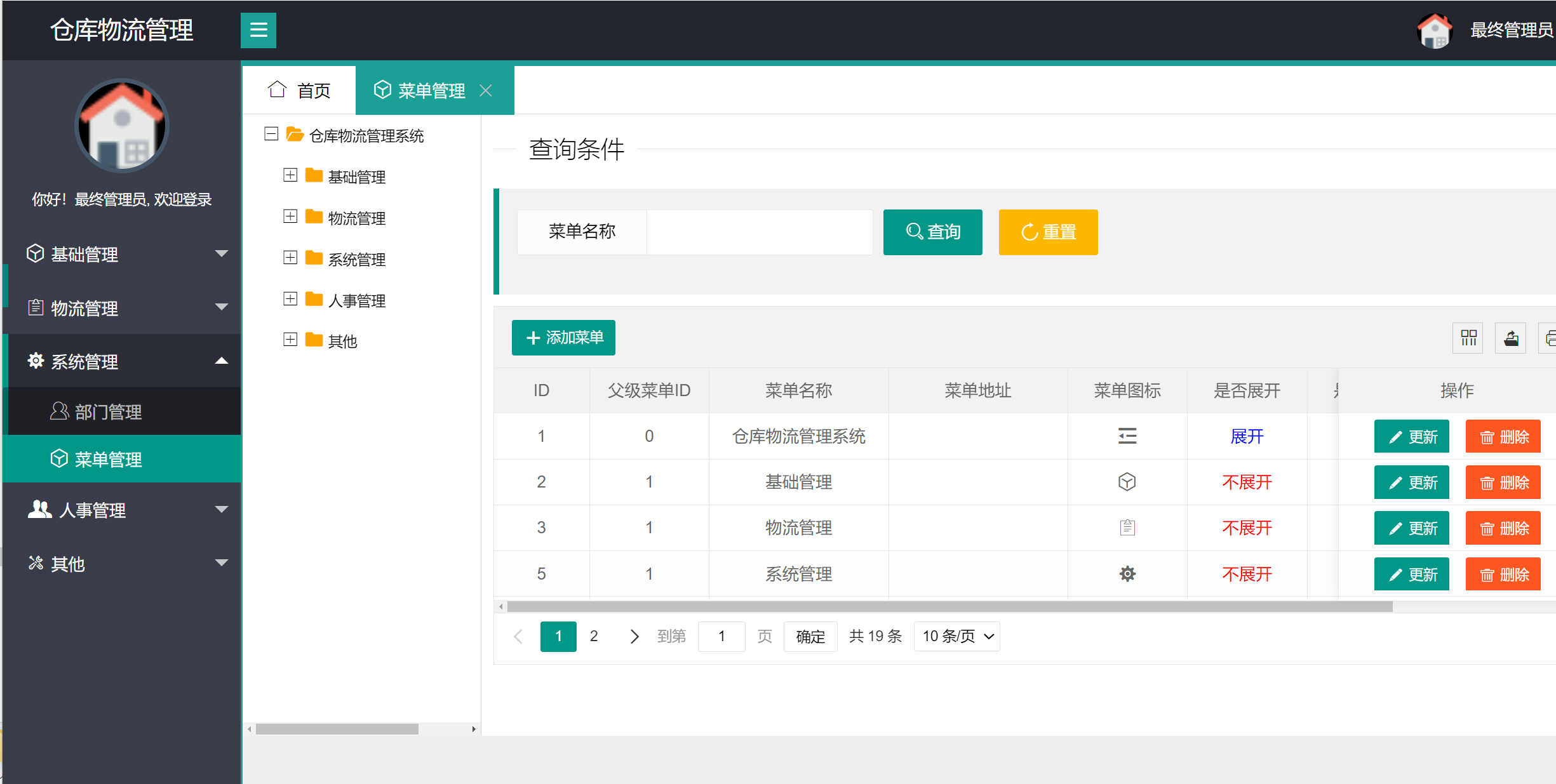Click 更新 for row 基础管理

[1411, 482]
